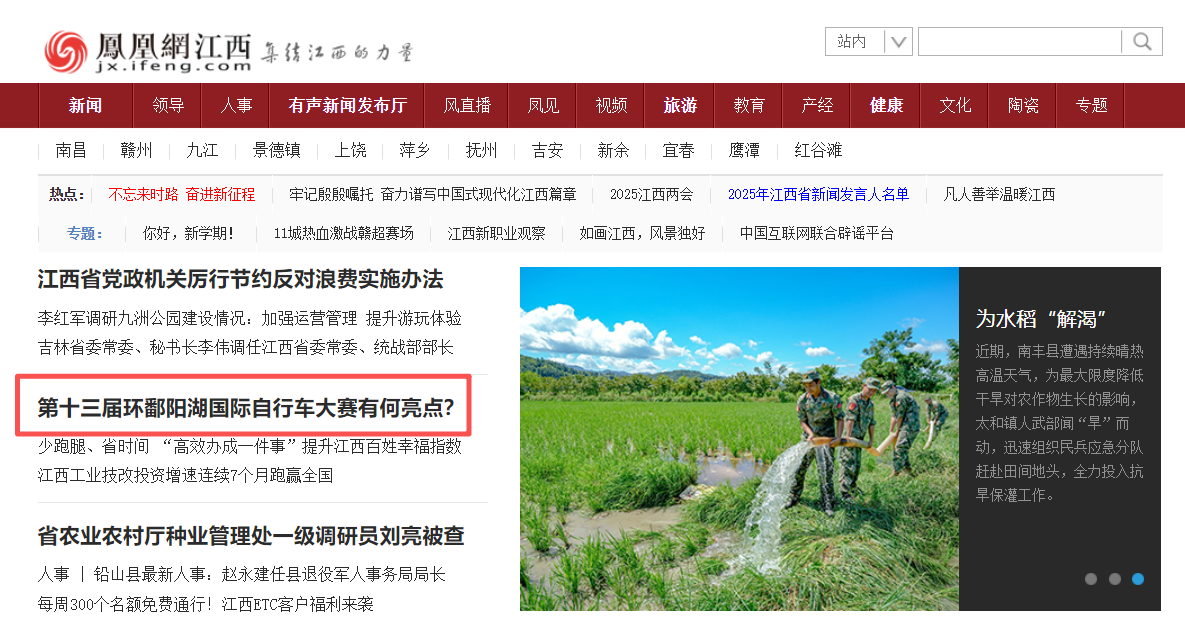This screenshot has height=640, width=1185.
Task: Open the 为水稻"解渴" slide title
Action: click(1040, 319)
